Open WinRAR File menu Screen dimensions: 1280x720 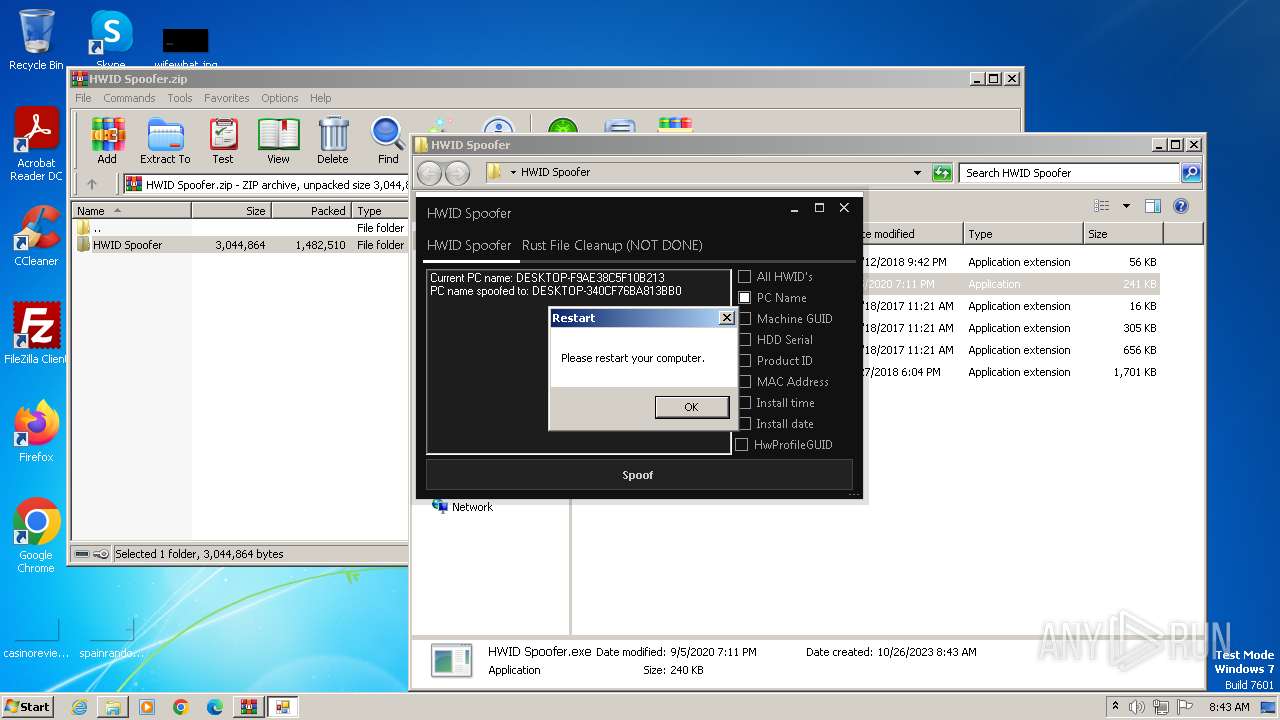tap(83, 98)
